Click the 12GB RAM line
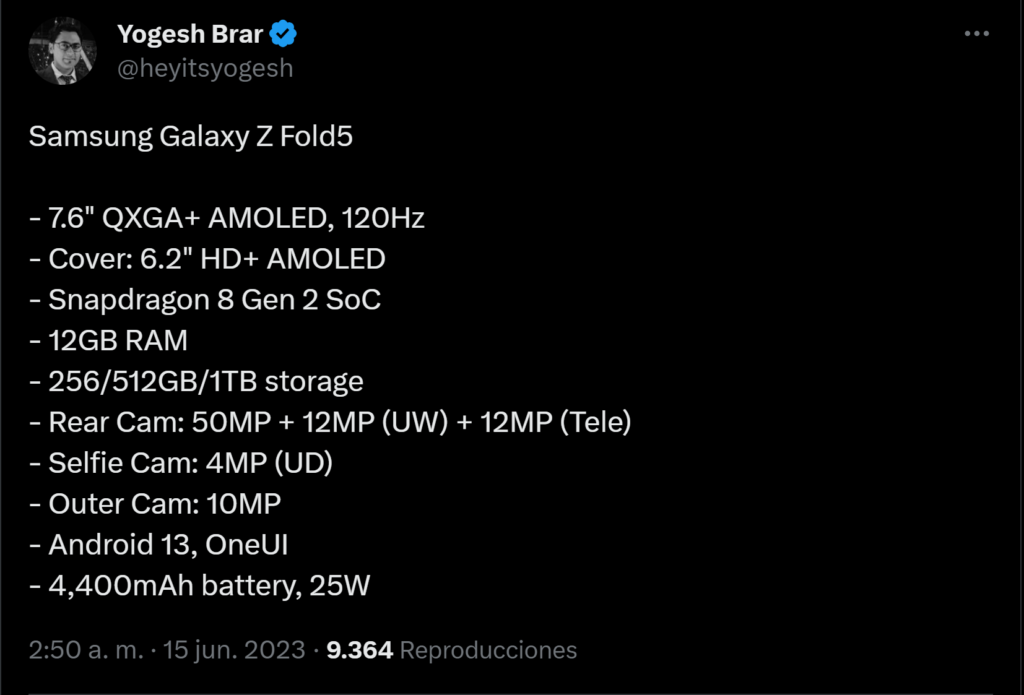 (x=108, y=341)
